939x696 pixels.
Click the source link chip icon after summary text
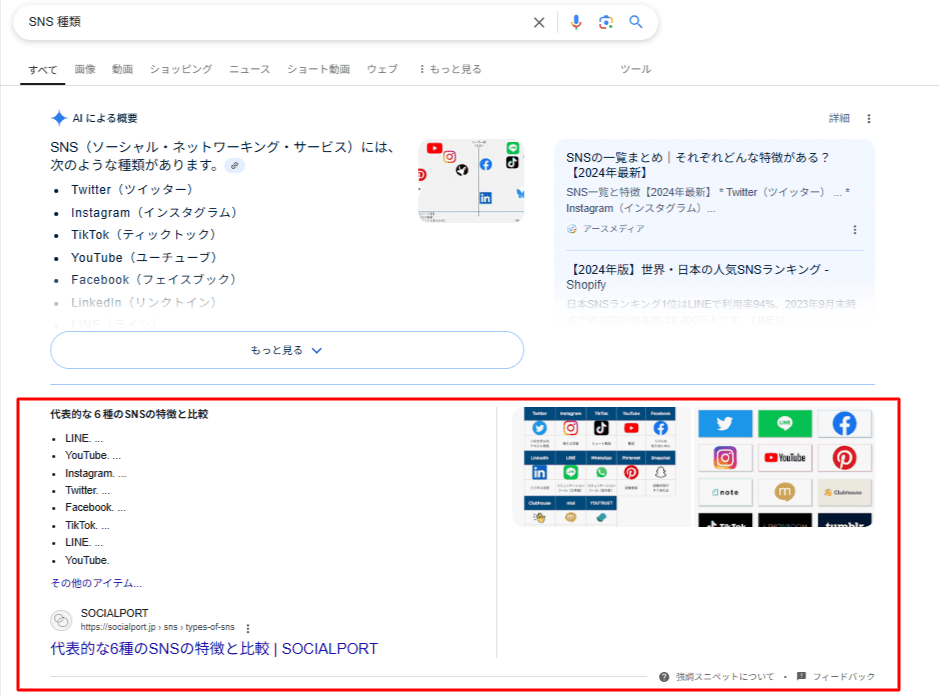click(x=235, y=165)
